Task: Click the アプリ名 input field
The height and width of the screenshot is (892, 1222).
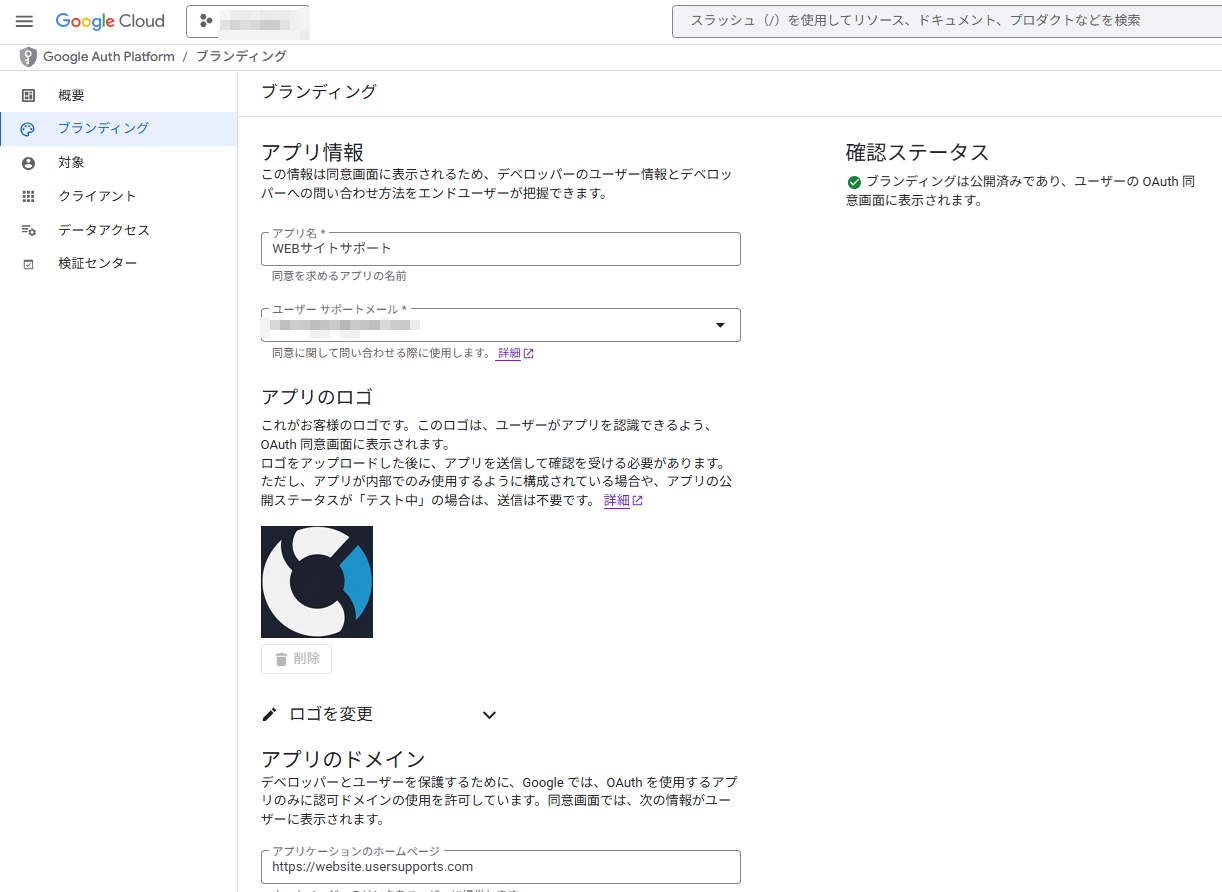Action: (x=501, y=249)
